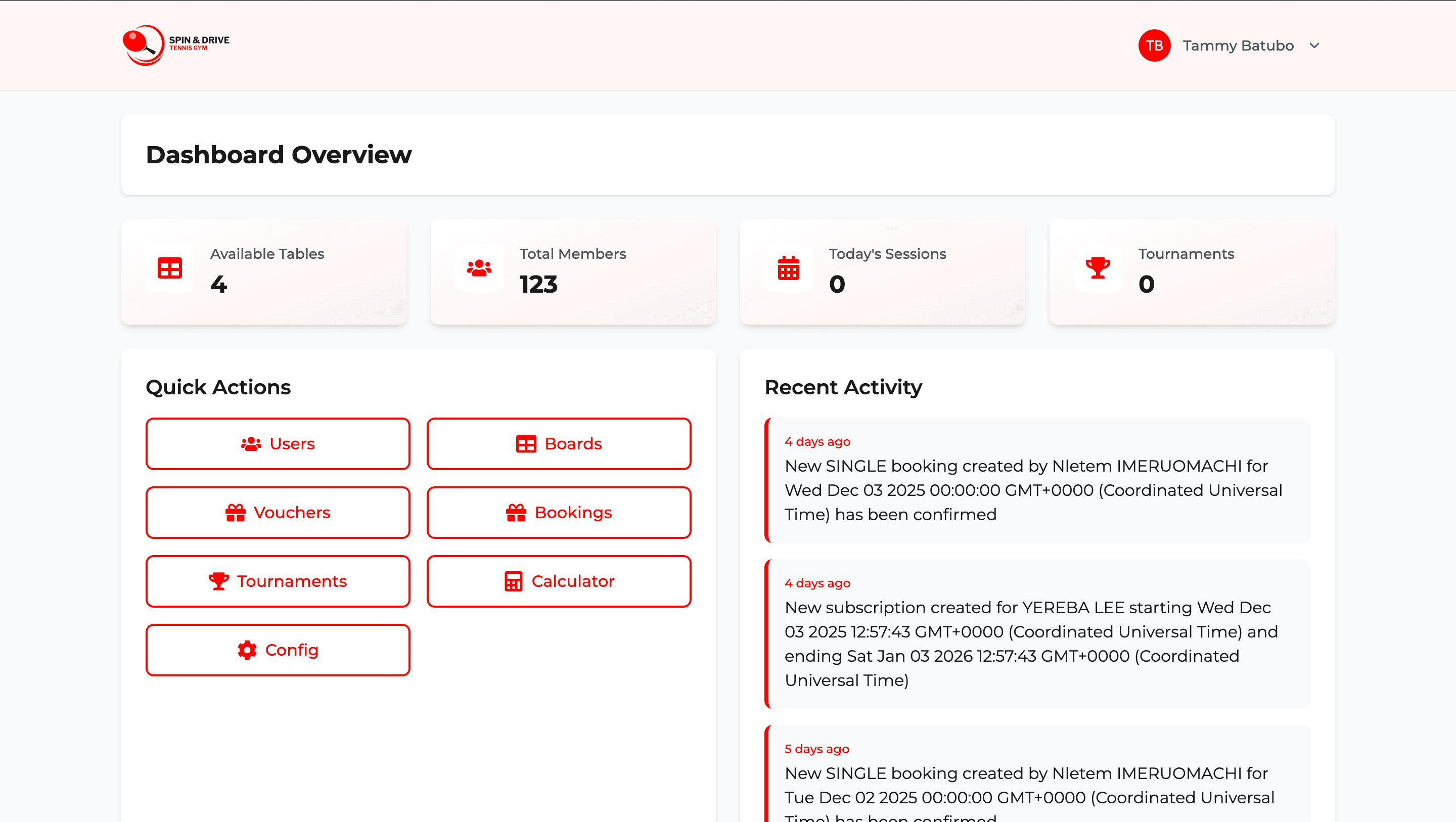Open the Config settings button
The width and height of the screenshot is (1456, 822).
click(278, 650)
